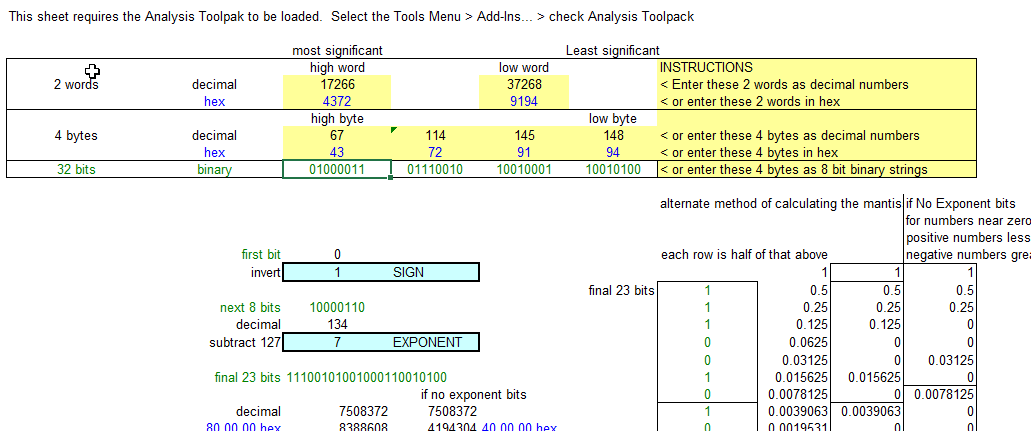This screenshot has width=1031, height=431.
Task: Select the decimal byte cell containing 114
Action: (x=435, y=136)
